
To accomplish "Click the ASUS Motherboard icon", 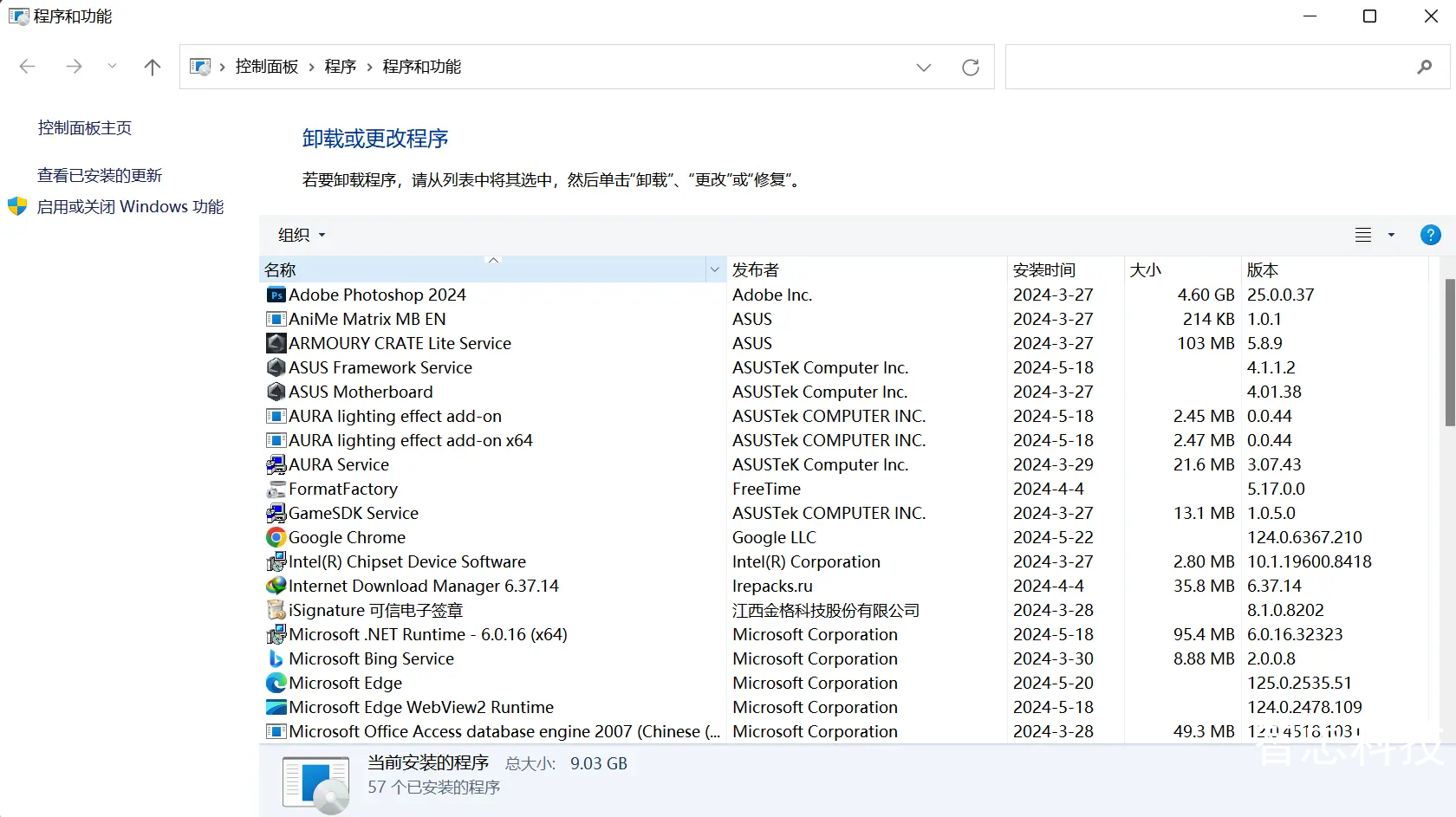I will pyautogui.click(x=276, y=392).
